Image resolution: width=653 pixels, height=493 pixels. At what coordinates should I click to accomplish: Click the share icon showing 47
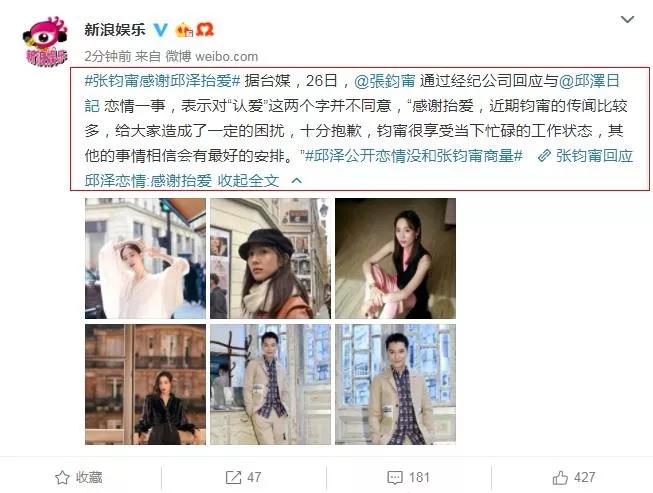[x=233, y=477]
